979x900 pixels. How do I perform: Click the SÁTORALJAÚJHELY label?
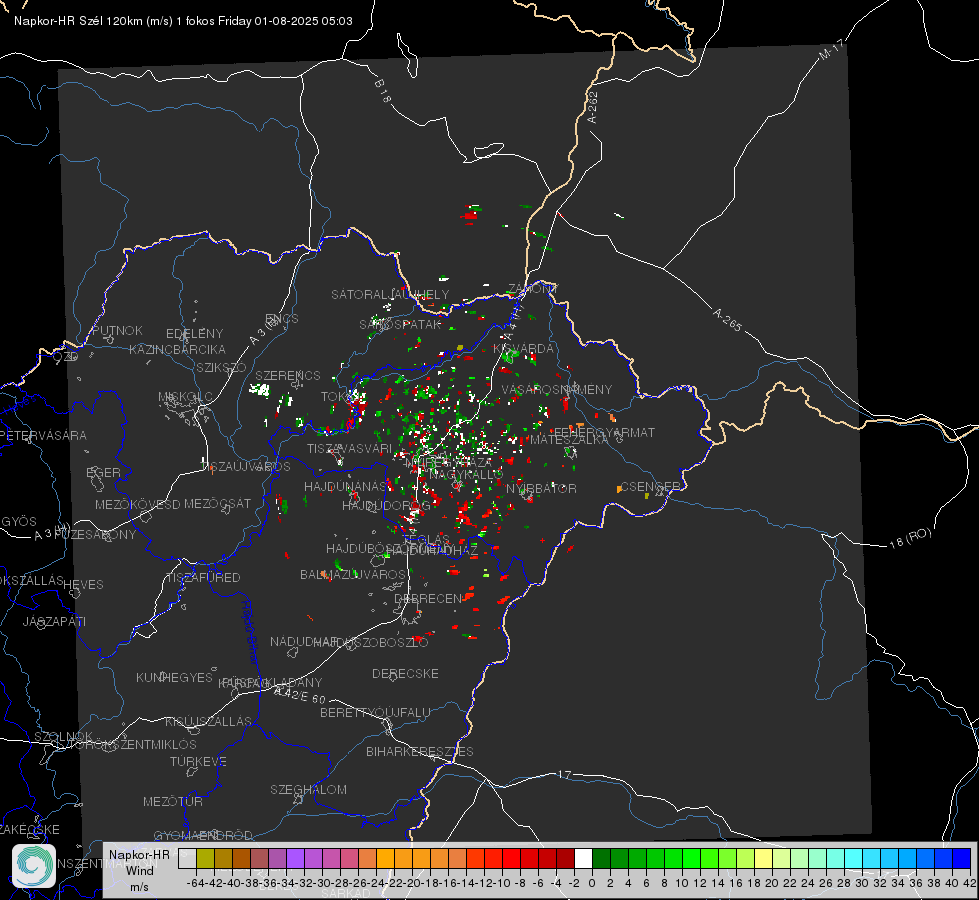pyautogui.click(x=390, y=294)
